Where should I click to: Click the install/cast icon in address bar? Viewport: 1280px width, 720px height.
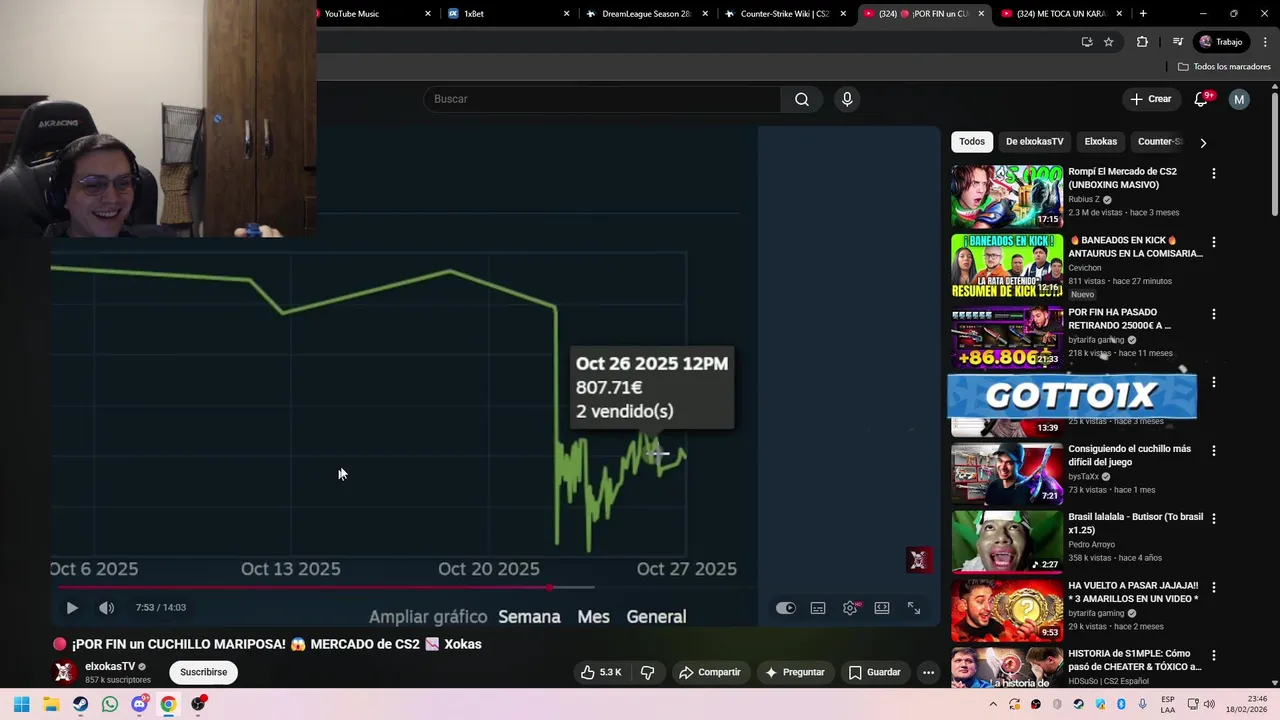coord(1087,42)
